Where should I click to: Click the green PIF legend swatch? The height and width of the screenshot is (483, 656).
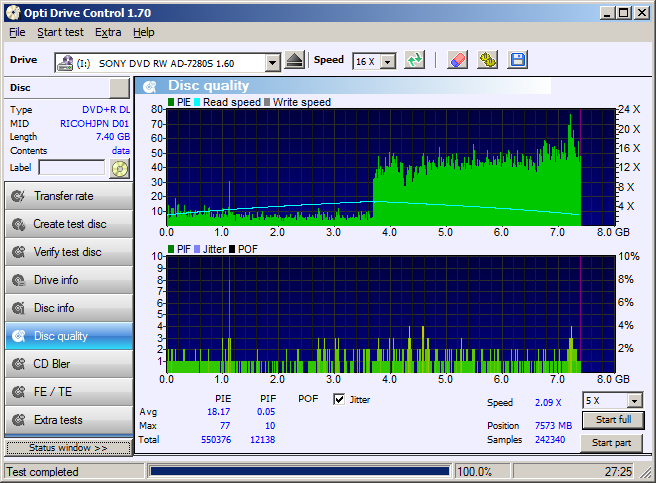(x=171, y=249)
